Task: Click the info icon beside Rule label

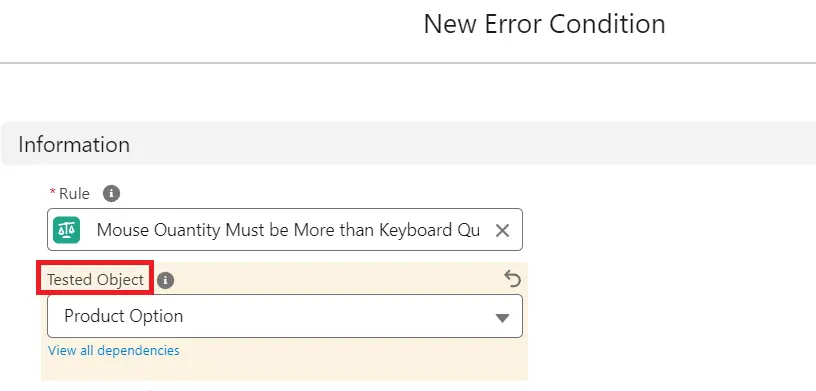Action: (111, 194)
